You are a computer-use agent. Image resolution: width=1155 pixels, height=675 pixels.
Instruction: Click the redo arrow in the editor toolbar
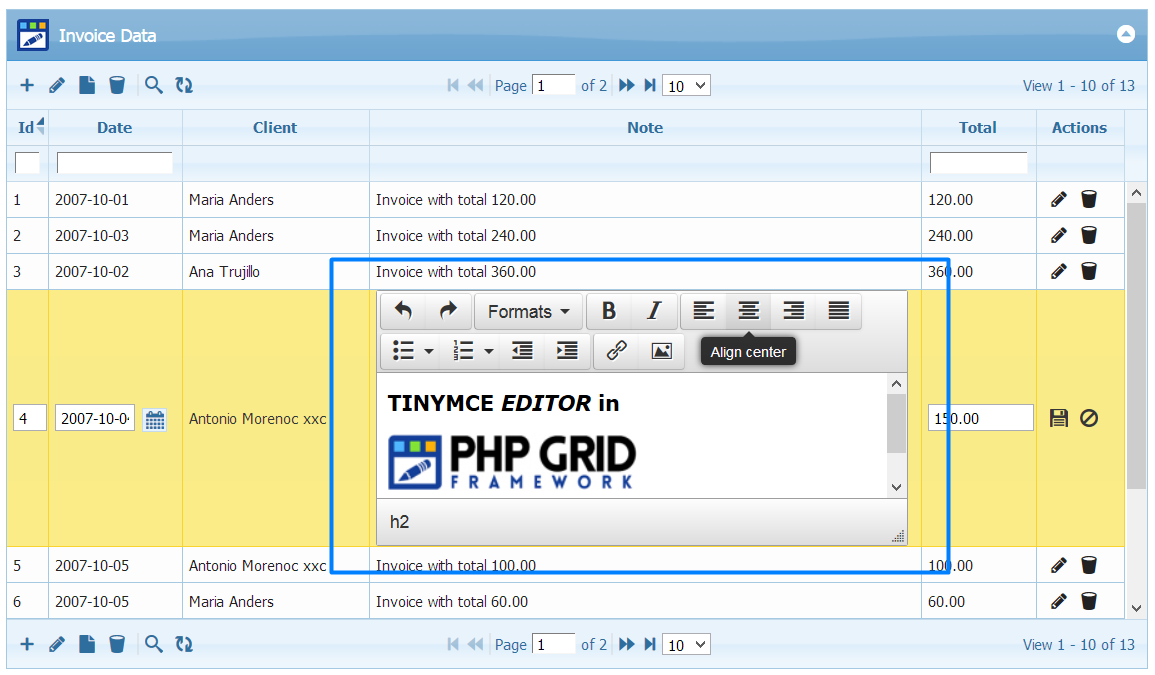pyautogui.click(x=448, y=312)
